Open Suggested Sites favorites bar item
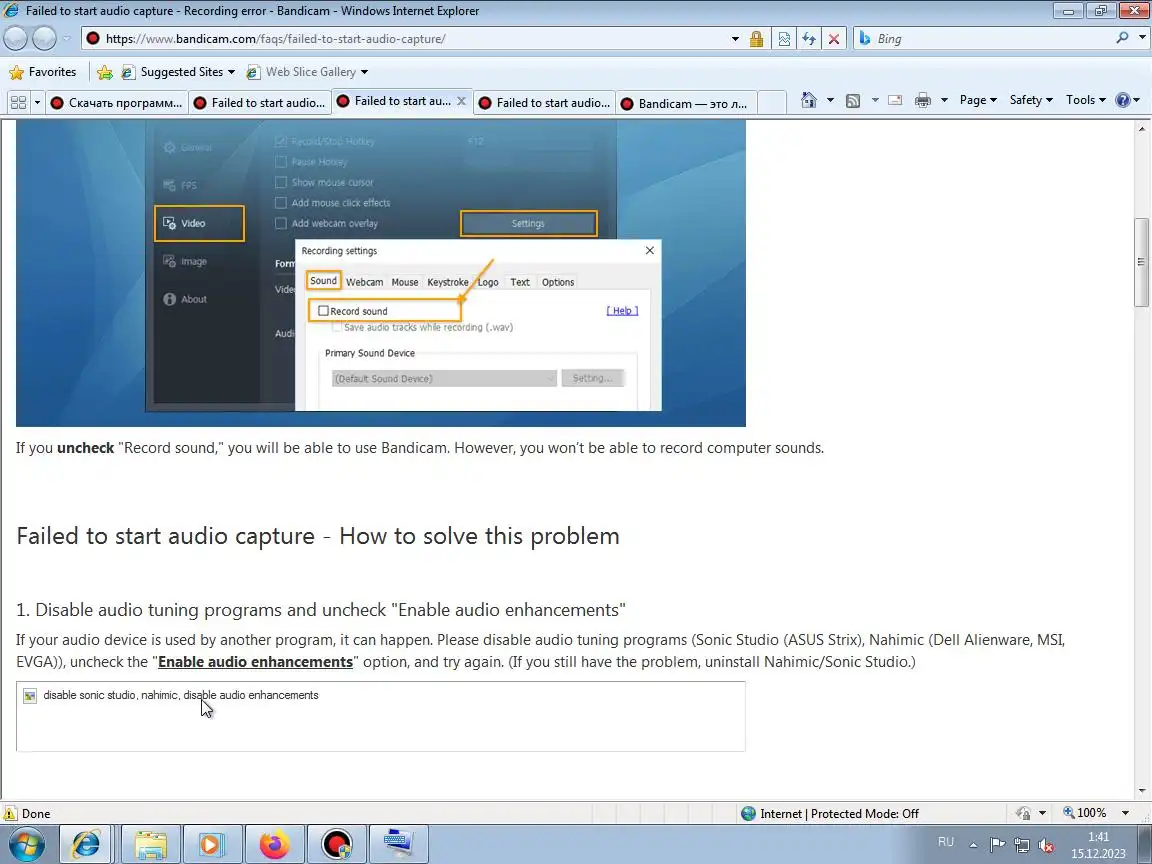 point(179,72)
